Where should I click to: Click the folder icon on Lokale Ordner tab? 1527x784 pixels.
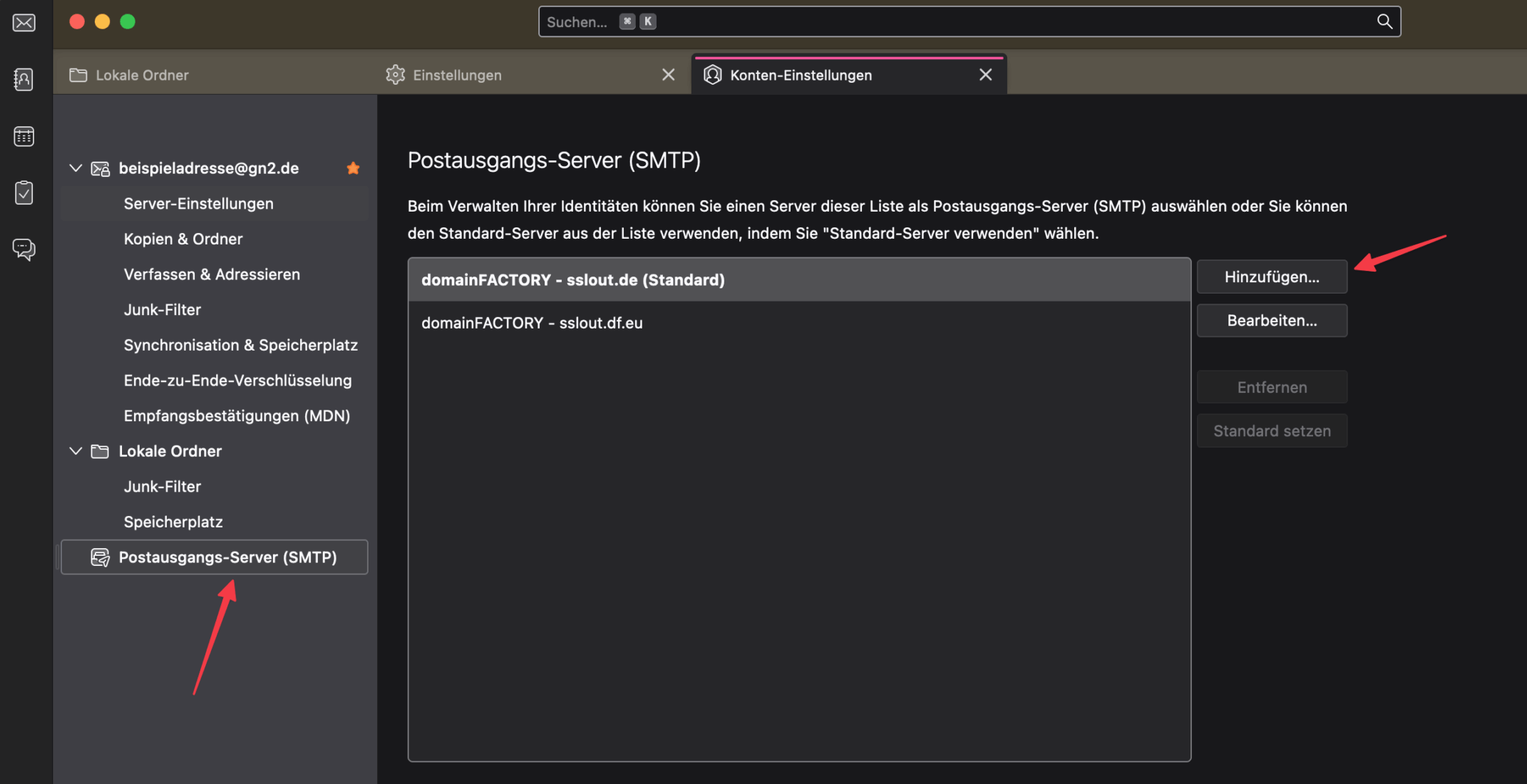pos(78,75)
